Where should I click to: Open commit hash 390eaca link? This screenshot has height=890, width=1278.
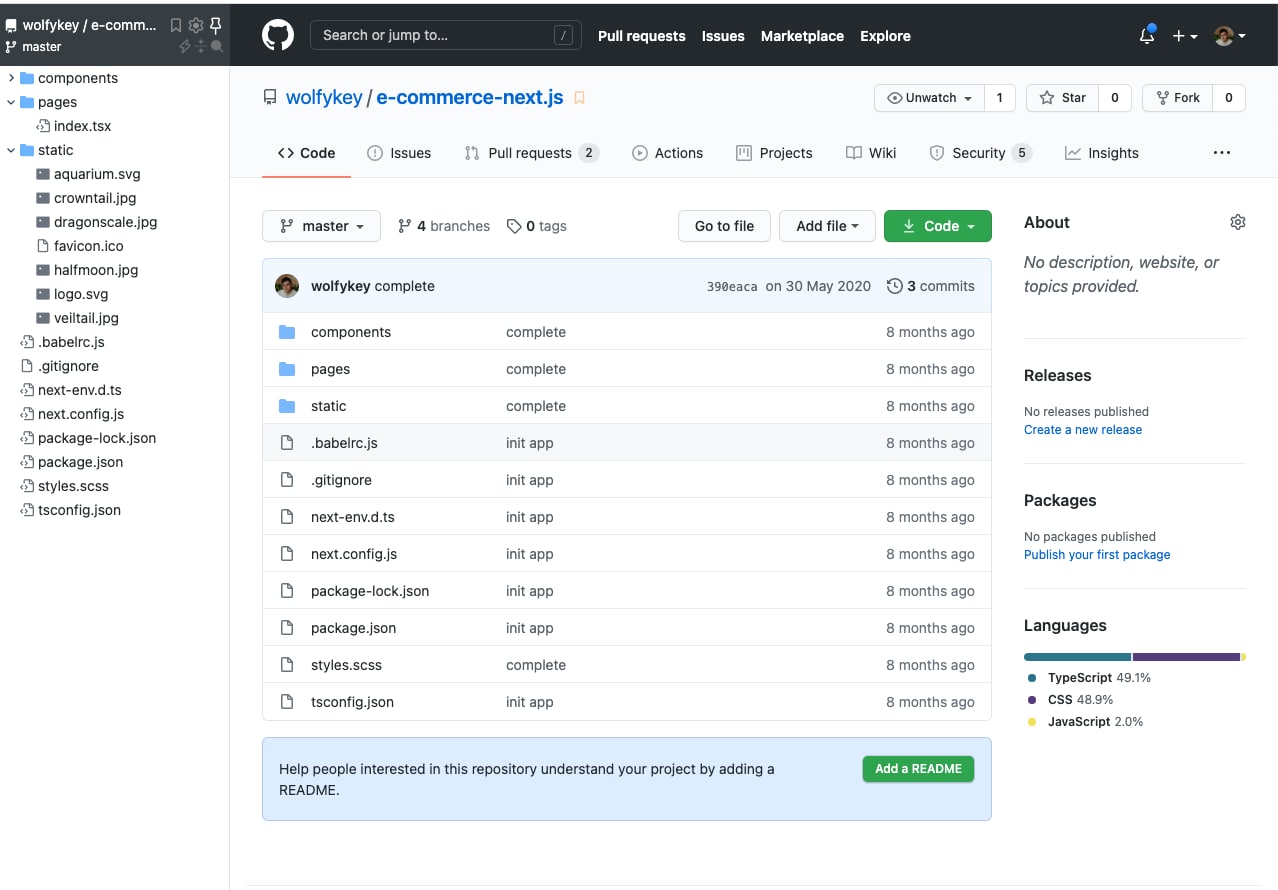click(732, 286)
